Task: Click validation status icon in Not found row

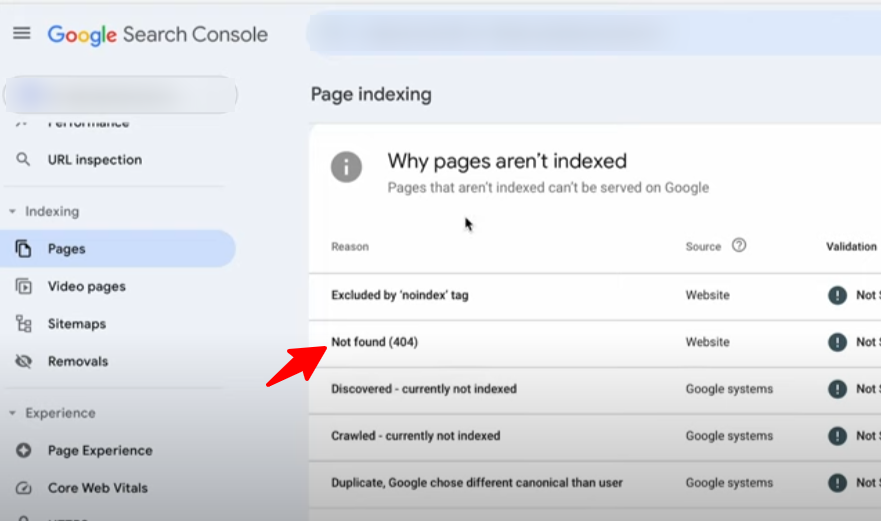Action: tap(837, 342)
